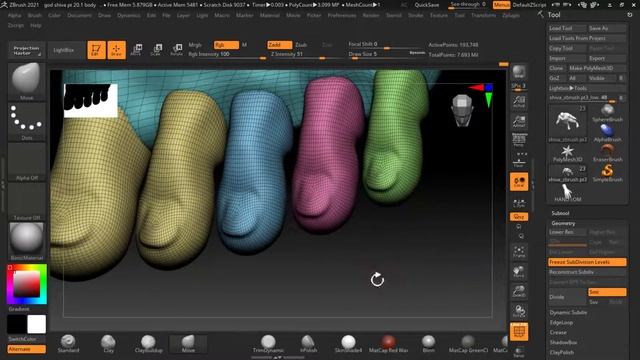Select the Standard brush at the bottom shelf

click(x=68, y=344)
